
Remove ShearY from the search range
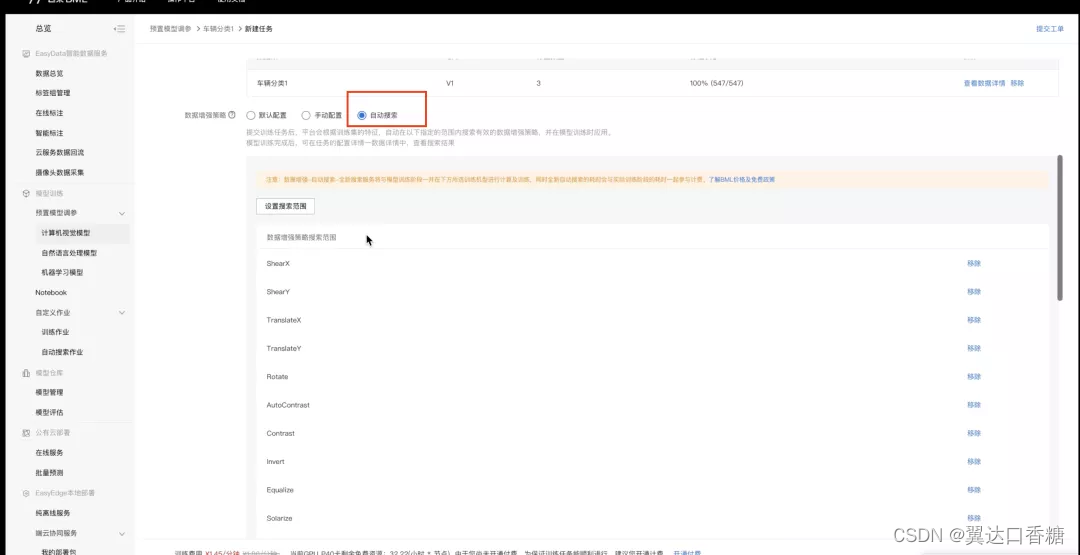pyautogui.click(x=974, y=291)
